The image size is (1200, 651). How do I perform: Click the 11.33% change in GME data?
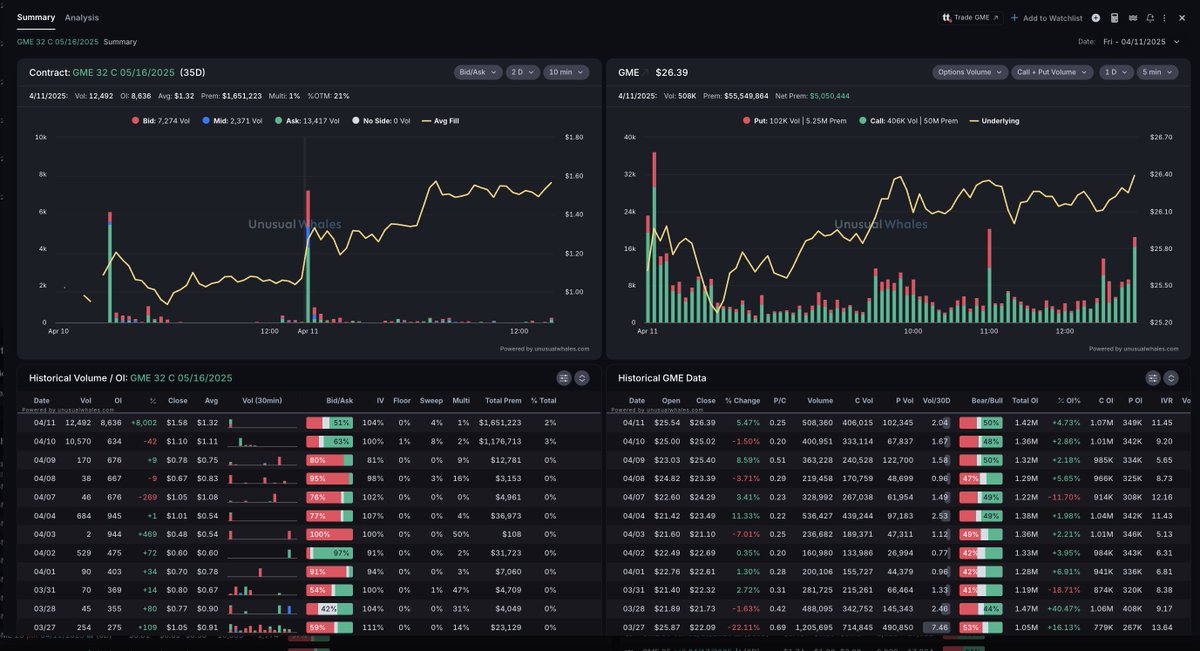pyautogui.click(x=746, y=516)
